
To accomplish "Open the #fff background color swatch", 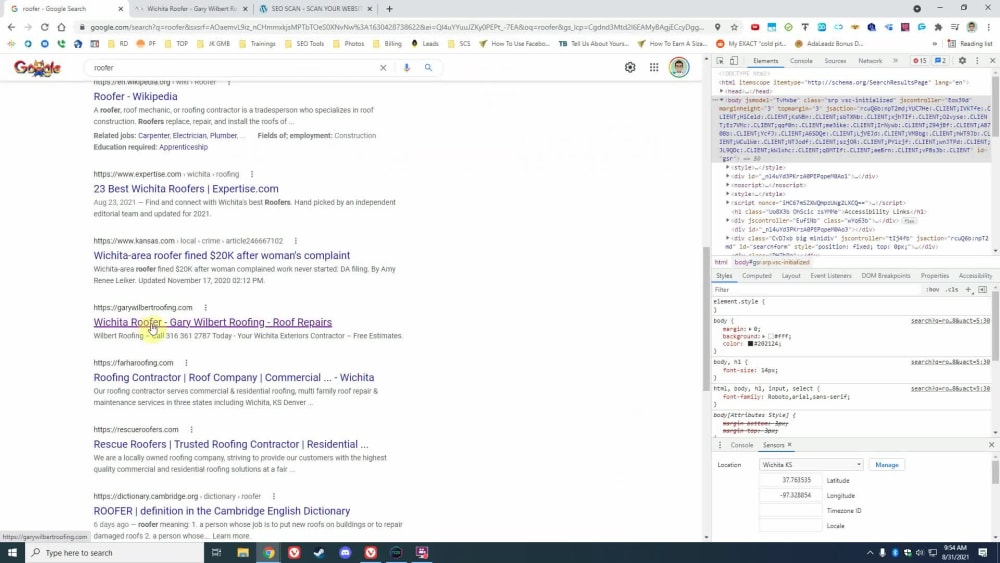I will (770, 336).
